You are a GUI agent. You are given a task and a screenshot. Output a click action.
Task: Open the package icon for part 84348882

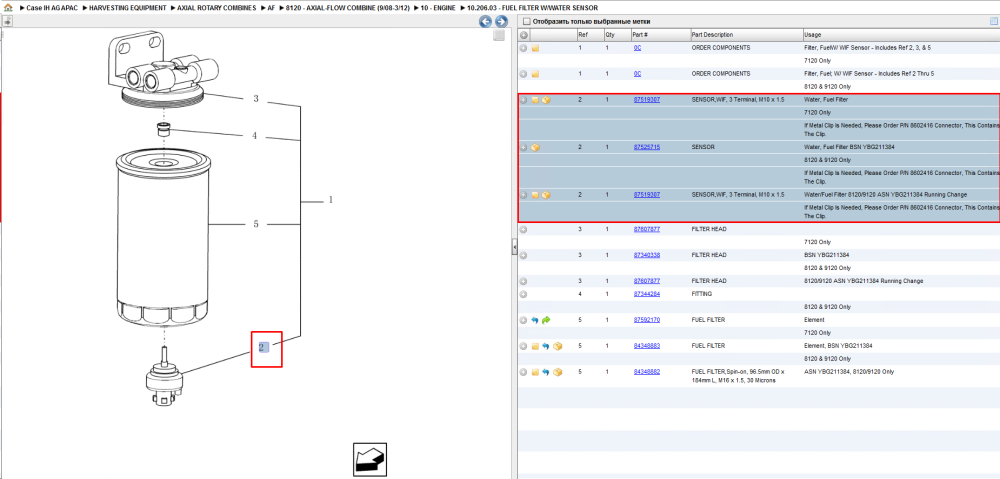pyautogui.click(x=557, y=372)
